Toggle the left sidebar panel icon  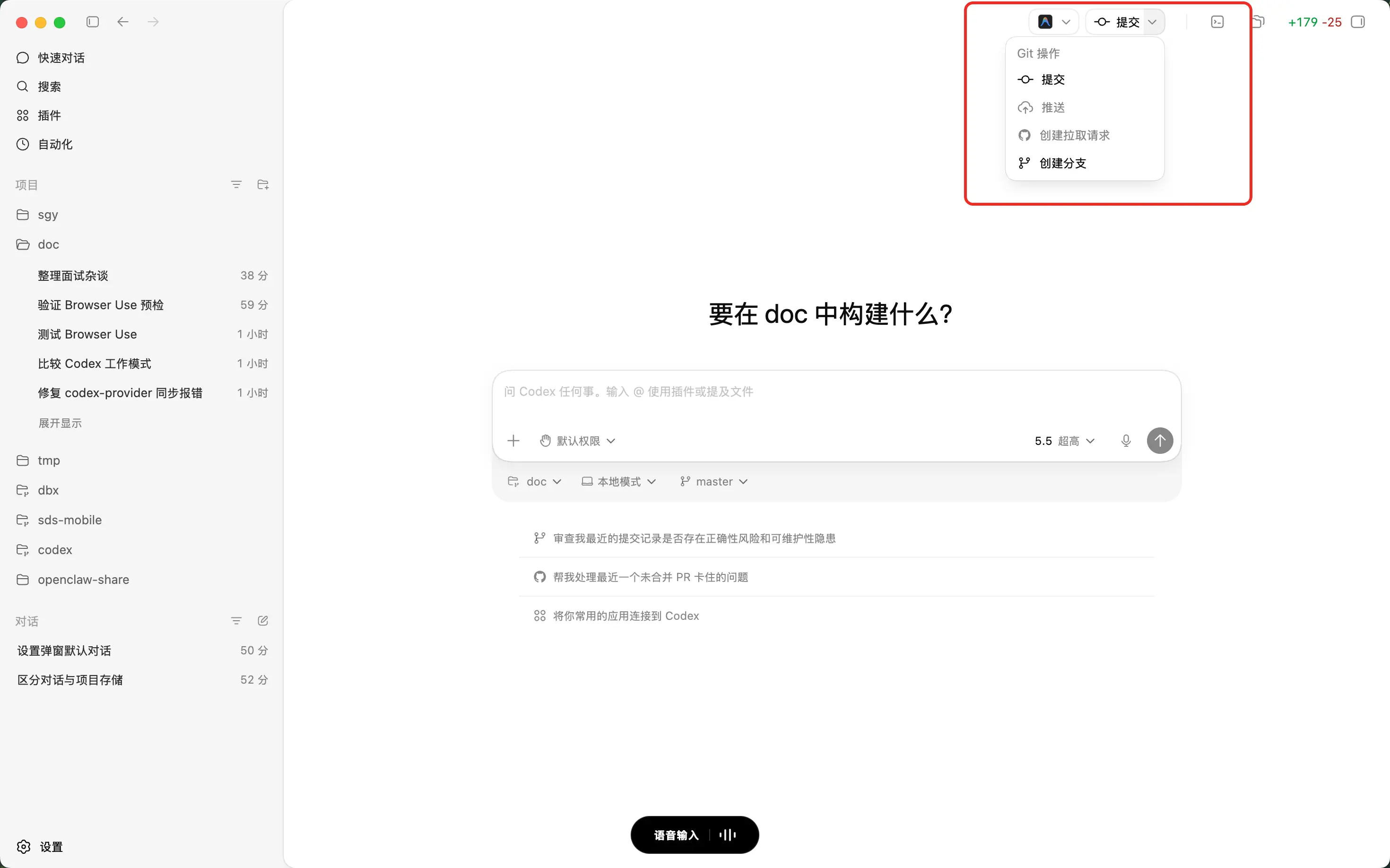(x=93, y=22)
